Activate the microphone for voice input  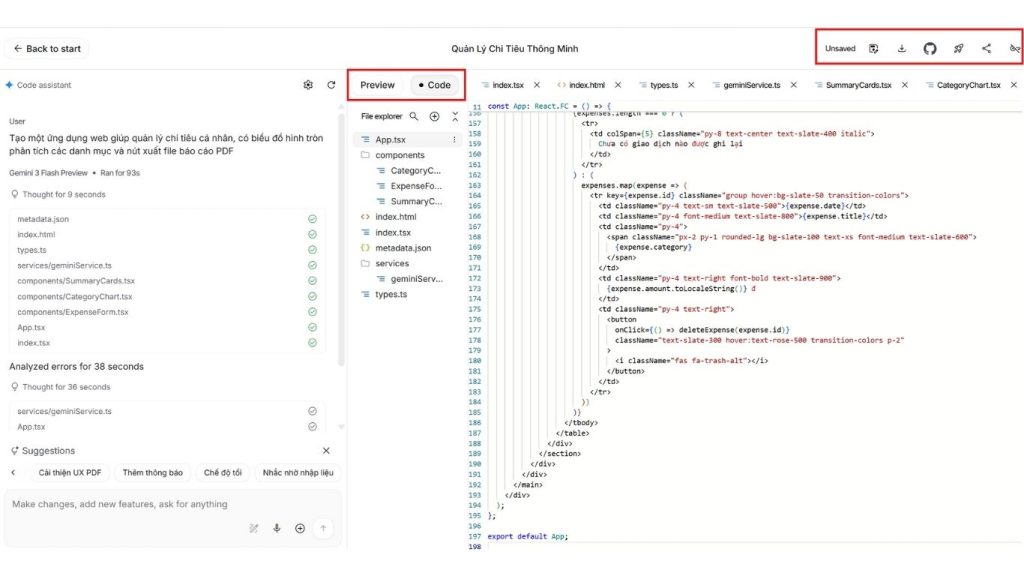click(277, 528)
